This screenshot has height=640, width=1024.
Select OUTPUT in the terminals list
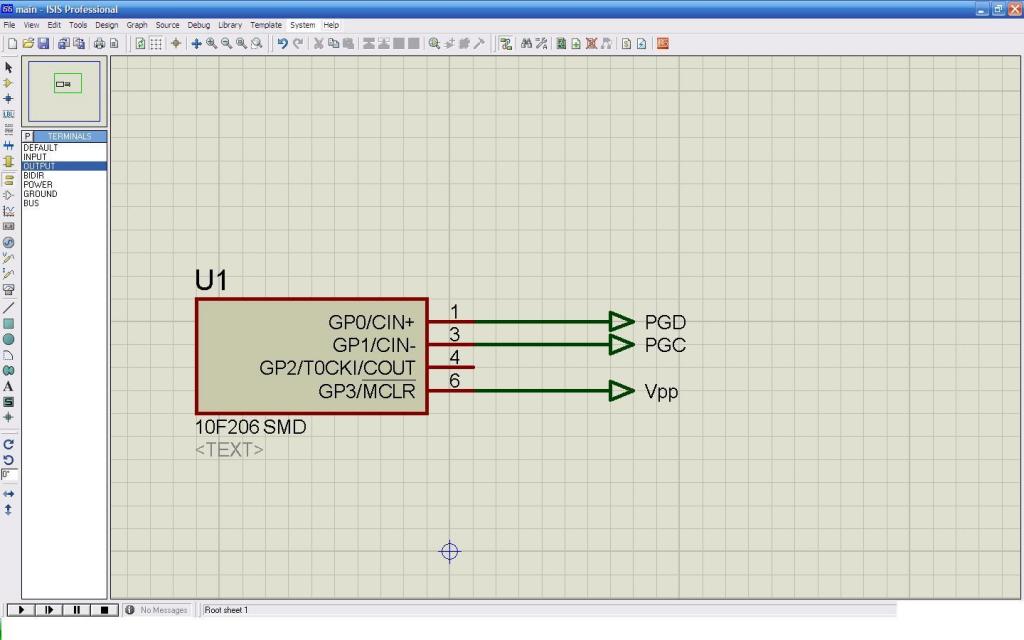tap(64, 166)
